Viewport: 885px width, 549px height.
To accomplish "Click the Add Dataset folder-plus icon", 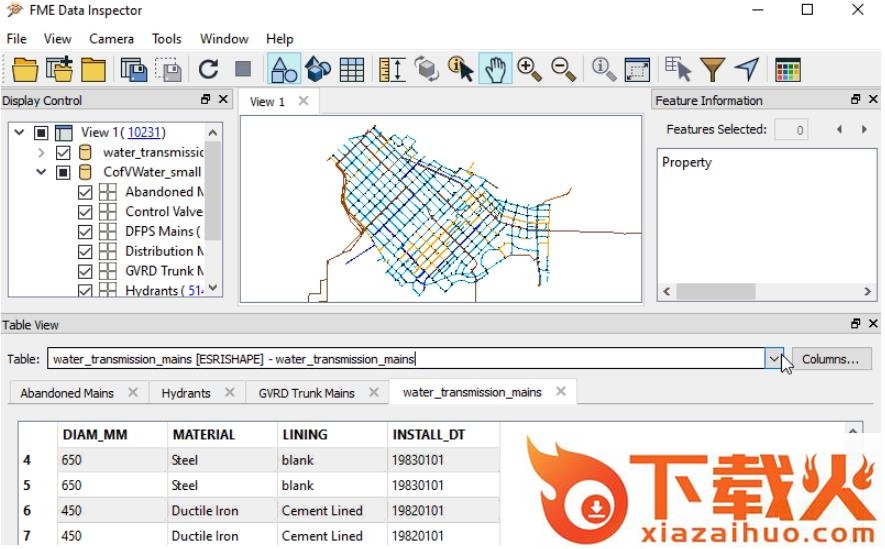I will pos(59,70).
